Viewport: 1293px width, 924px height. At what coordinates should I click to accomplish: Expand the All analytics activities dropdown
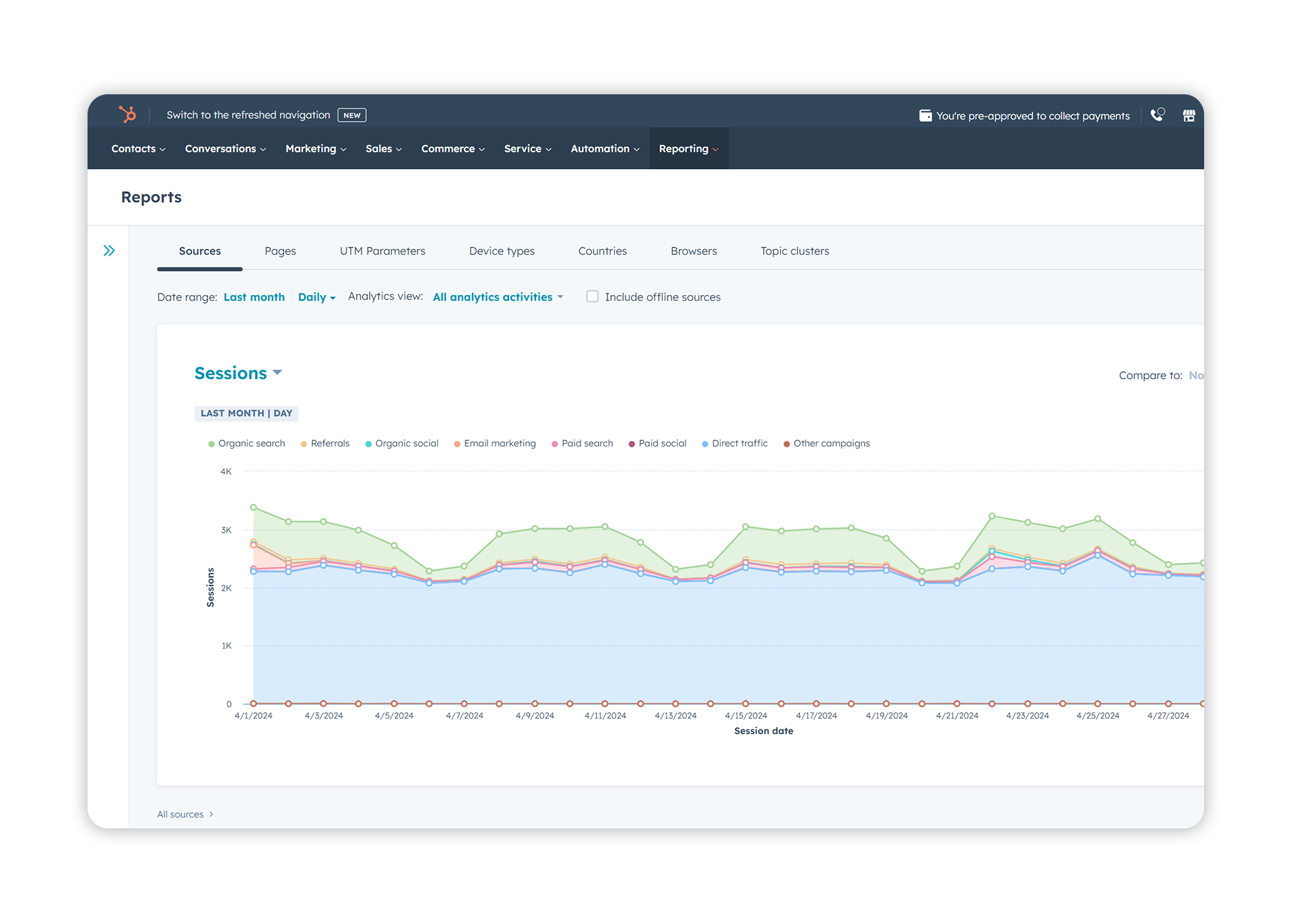coord(497,296)
